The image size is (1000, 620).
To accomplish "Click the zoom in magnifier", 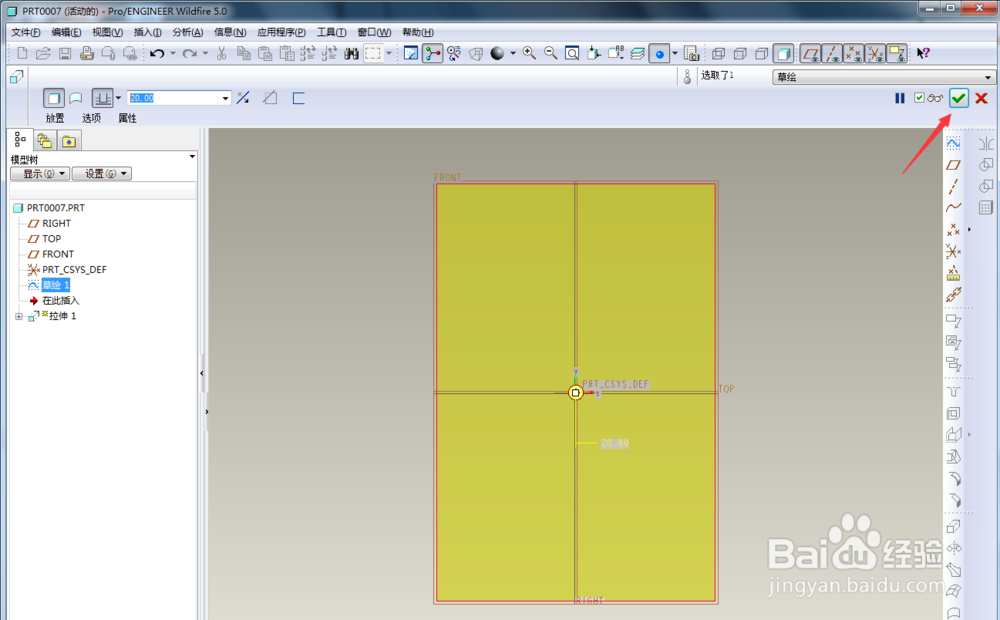I will (x=529, y=54).
